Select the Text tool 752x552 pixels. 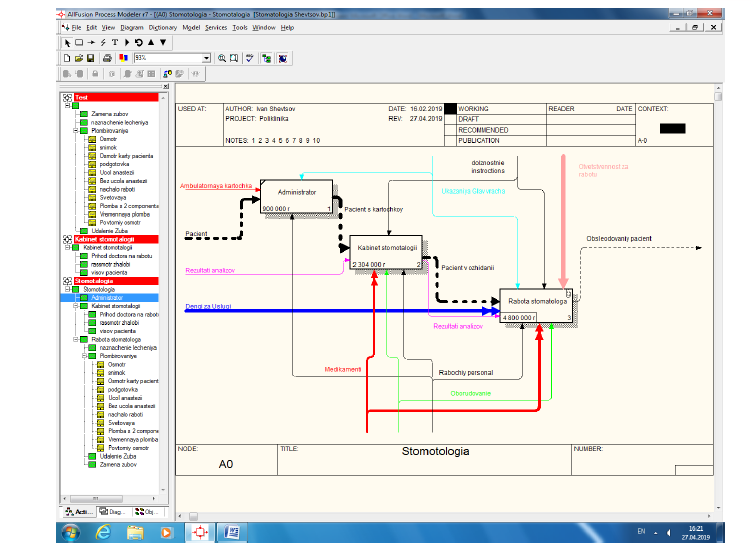pos(114,43)
